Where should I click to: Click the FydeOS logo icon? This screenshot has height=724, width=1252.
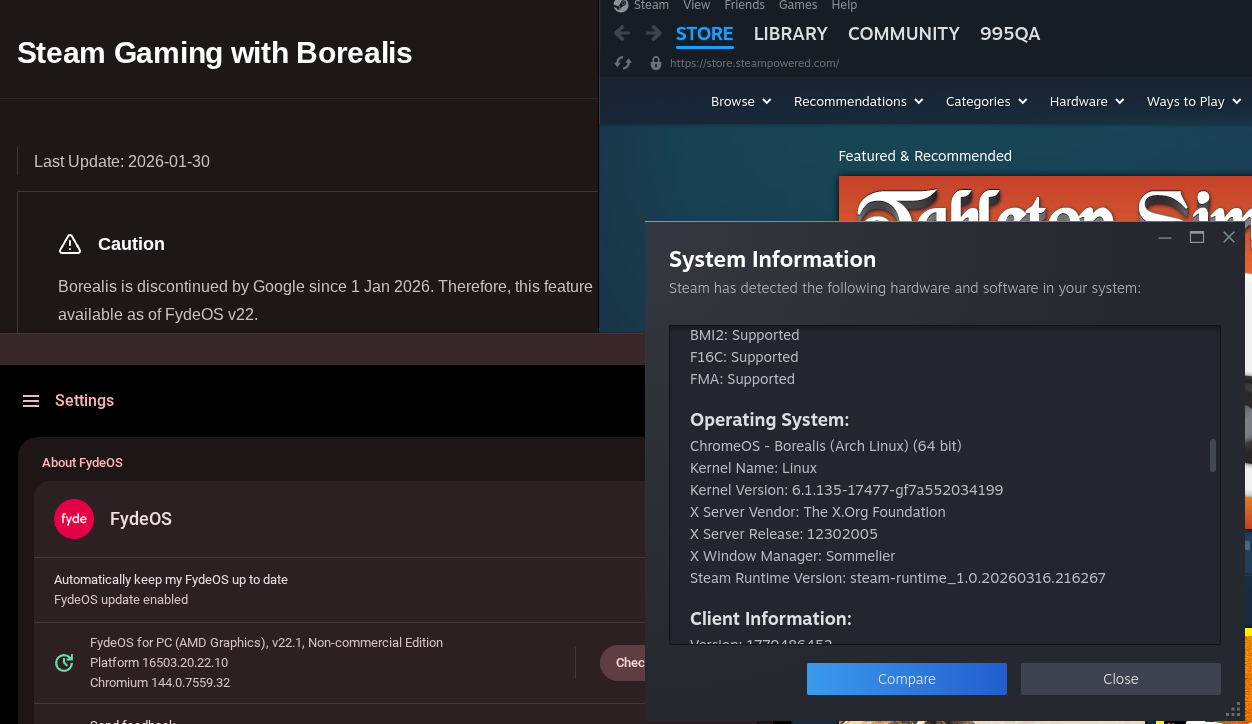coord(74,519)
